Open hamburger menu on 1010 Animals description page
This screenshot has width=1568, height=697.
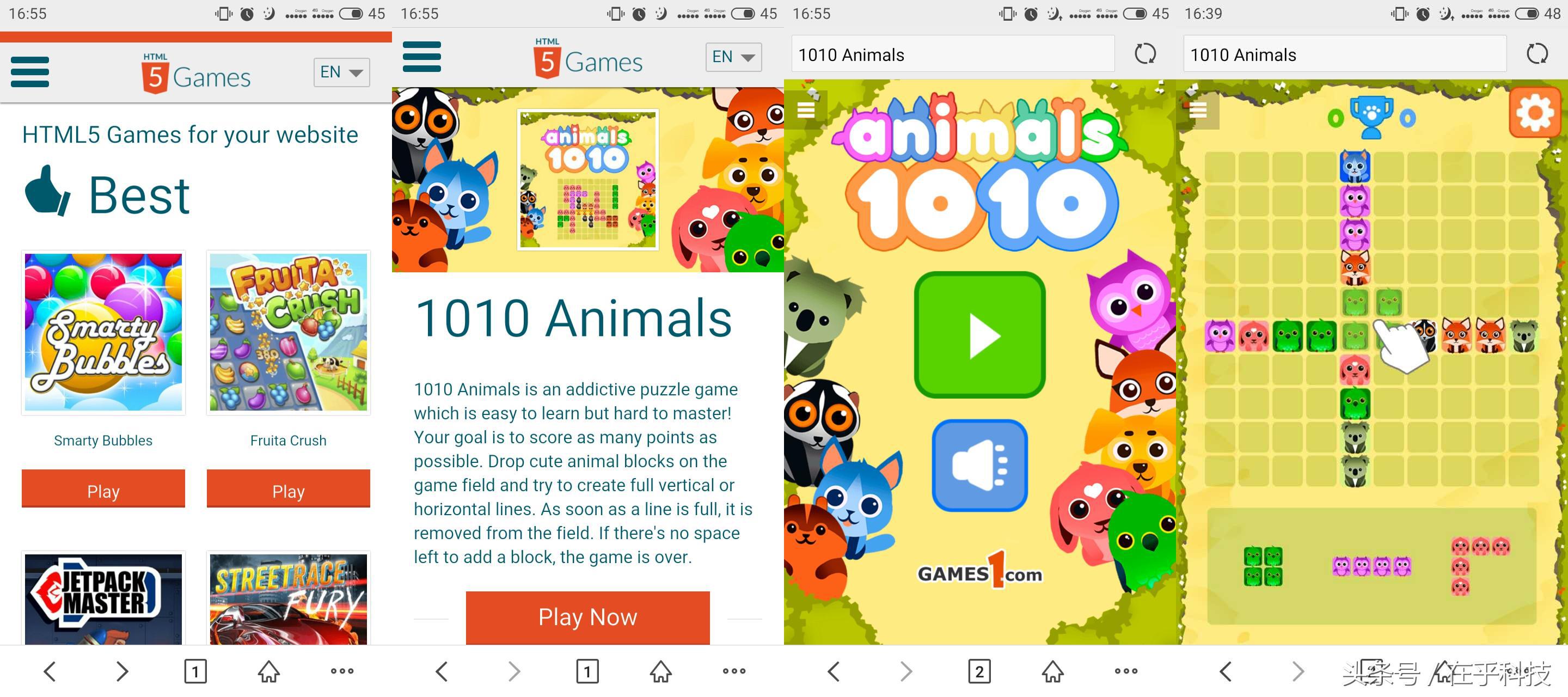[422, 57]
